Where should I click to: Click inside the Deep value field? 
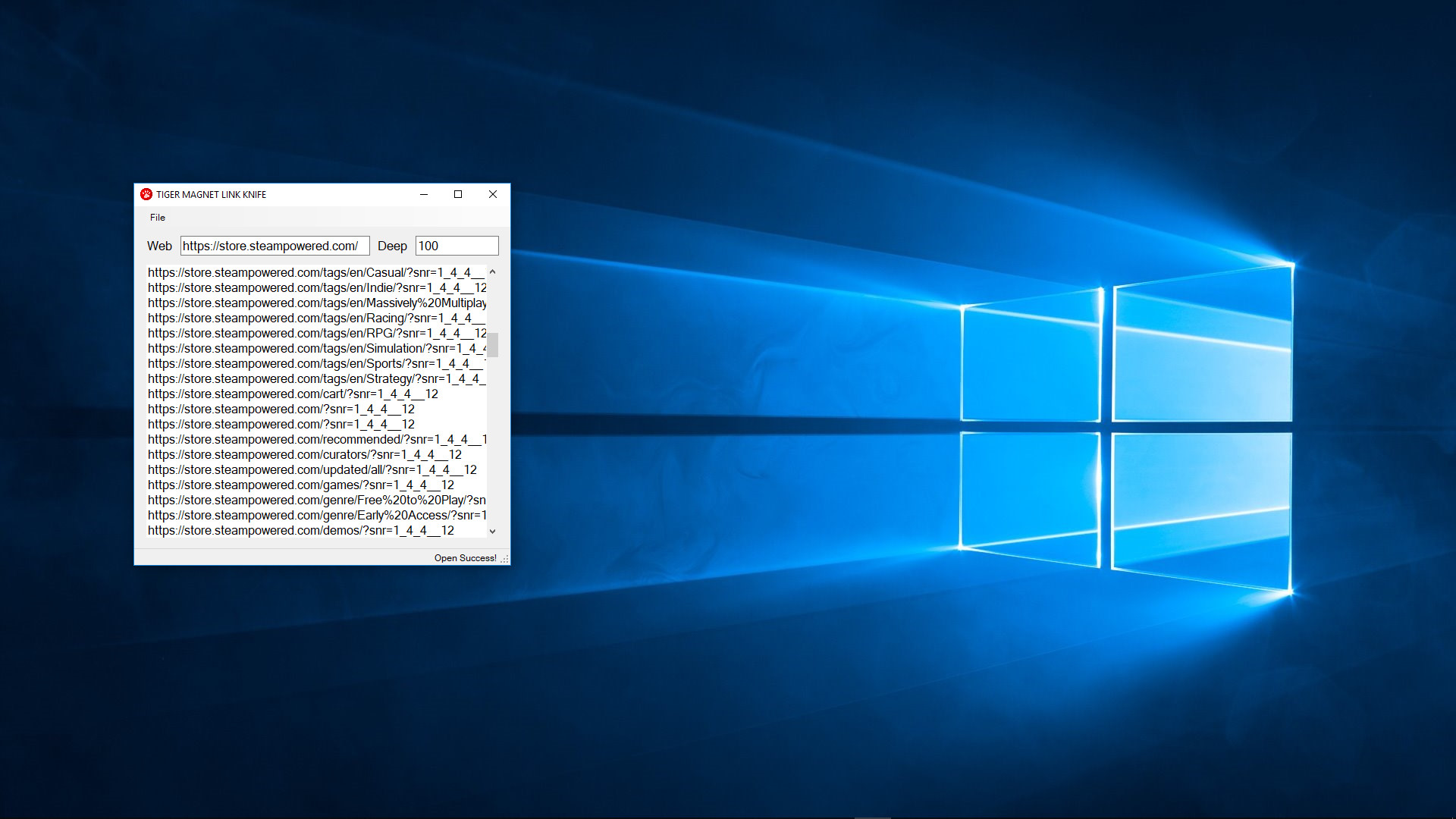tap(456, 246)
